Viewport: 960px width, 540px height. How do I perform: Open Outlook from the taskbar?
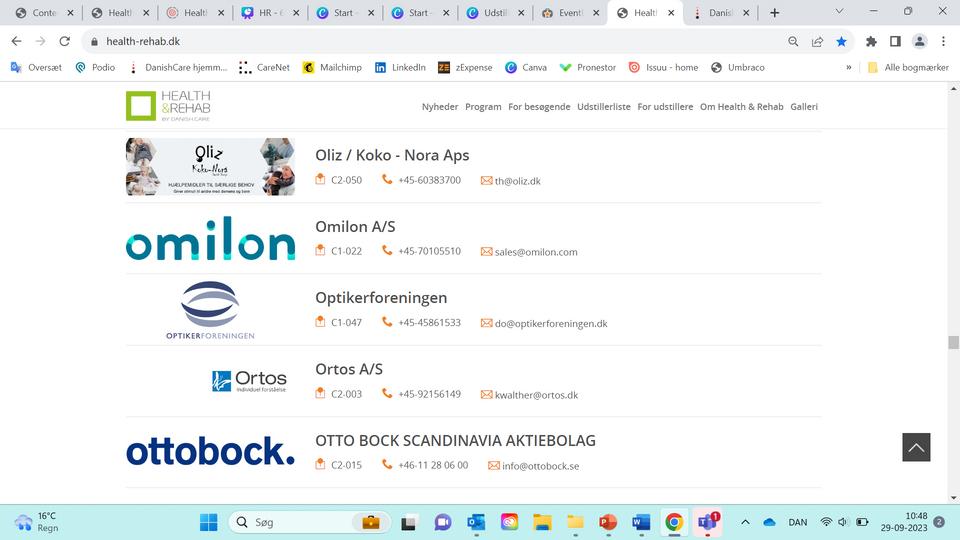[476, 522]
